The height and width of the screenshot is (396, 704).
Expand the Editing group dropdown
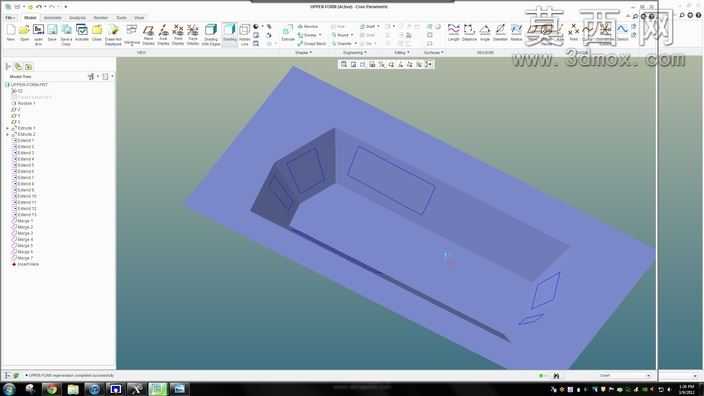click(x=401, y=53)
